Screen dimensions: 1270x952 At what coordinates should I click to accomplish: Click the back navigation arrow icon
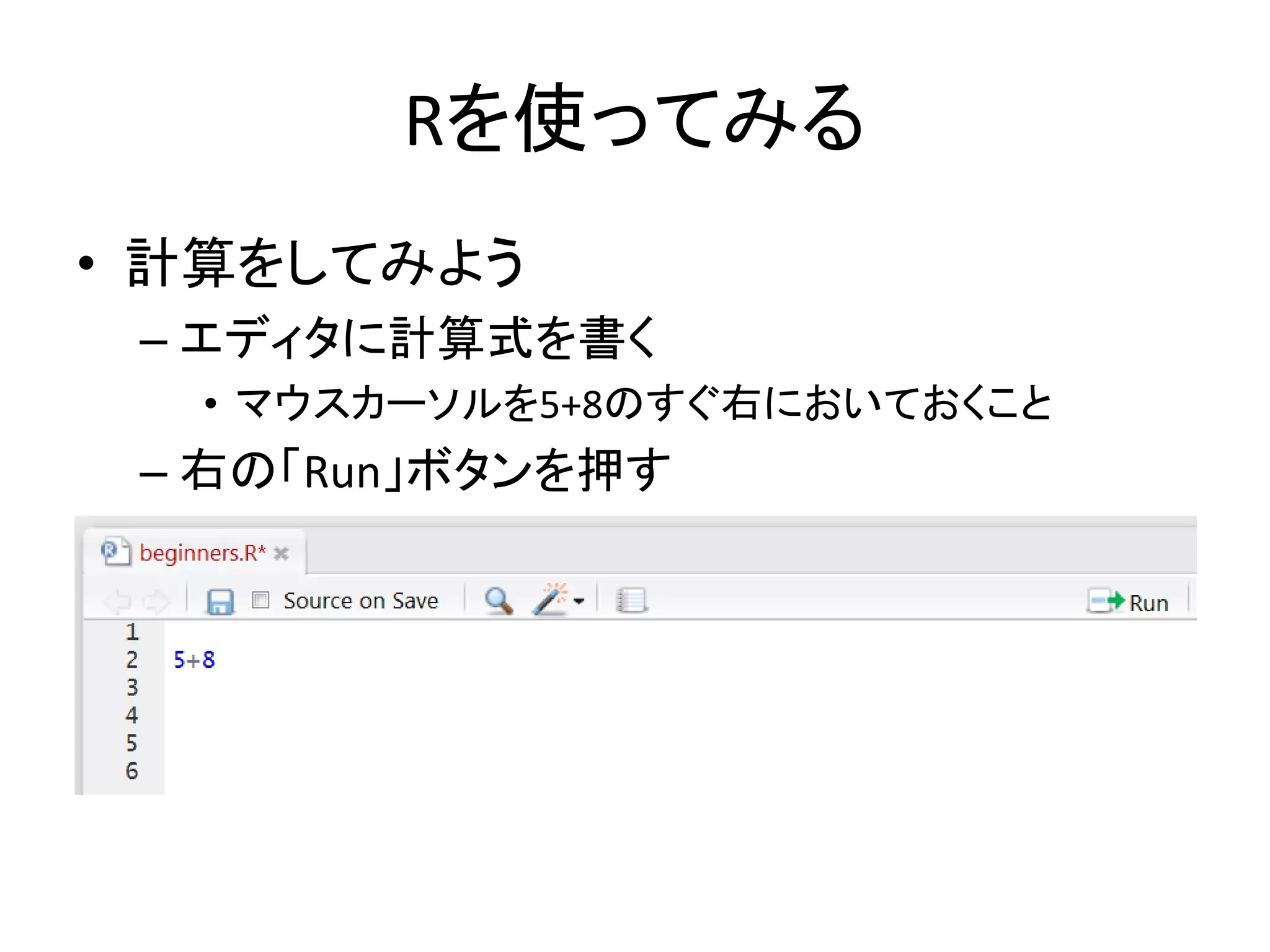[x=117, y=601]
